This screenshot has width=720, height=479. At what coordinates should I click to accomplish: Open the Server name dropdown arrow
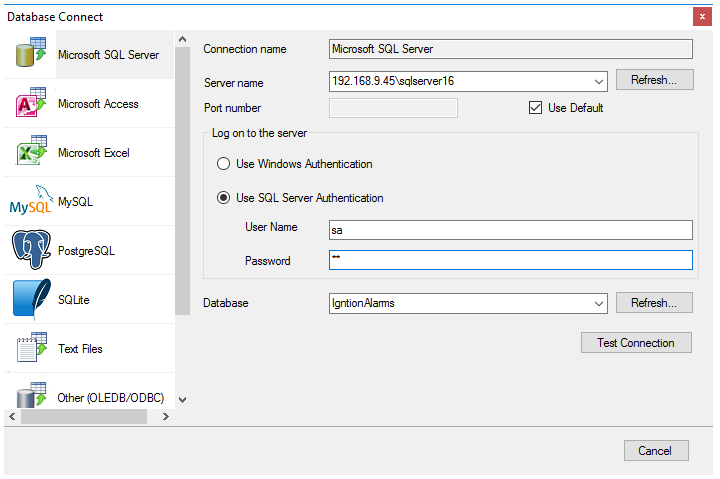point(598,81)
